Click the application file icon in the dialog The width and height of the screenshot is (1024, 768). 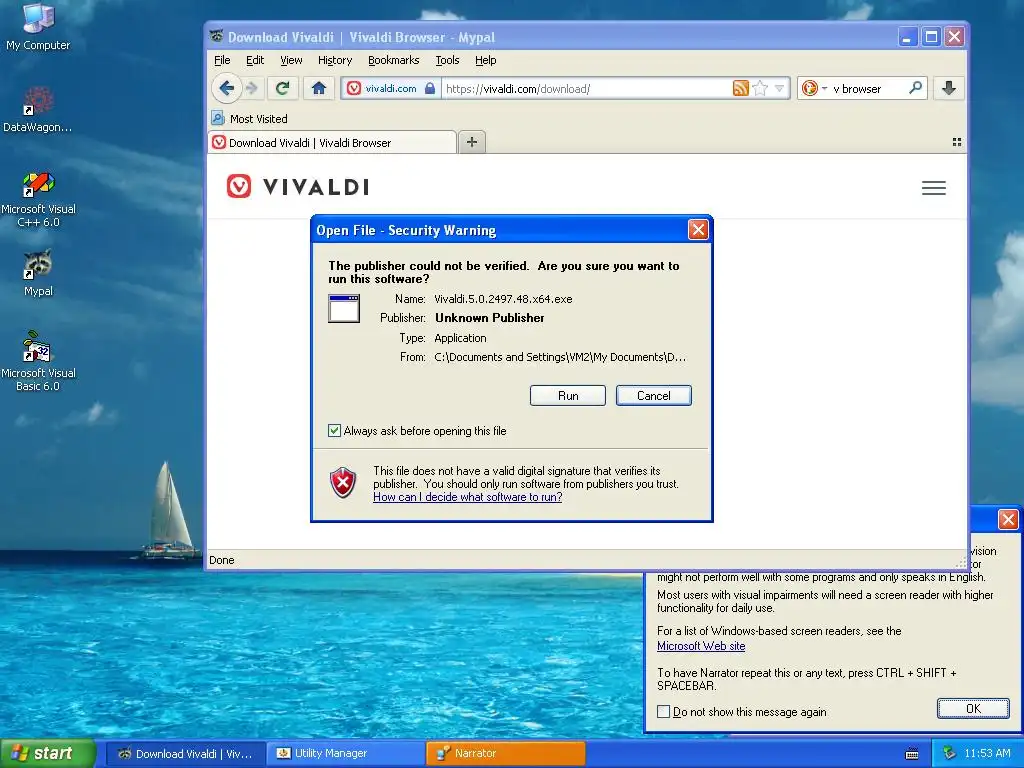[344, 308]
